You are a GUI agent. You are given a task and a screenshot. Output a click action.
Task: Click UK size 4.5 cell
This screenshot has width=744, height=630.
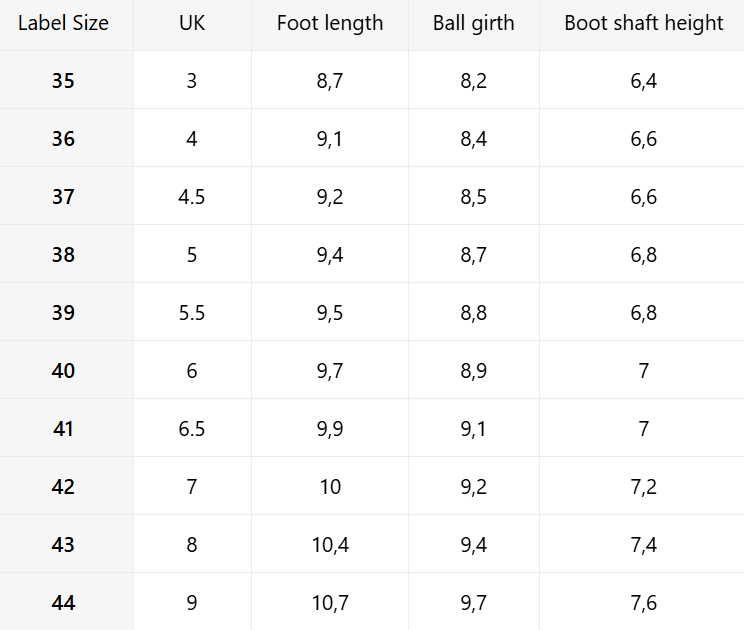pos(191,197)
